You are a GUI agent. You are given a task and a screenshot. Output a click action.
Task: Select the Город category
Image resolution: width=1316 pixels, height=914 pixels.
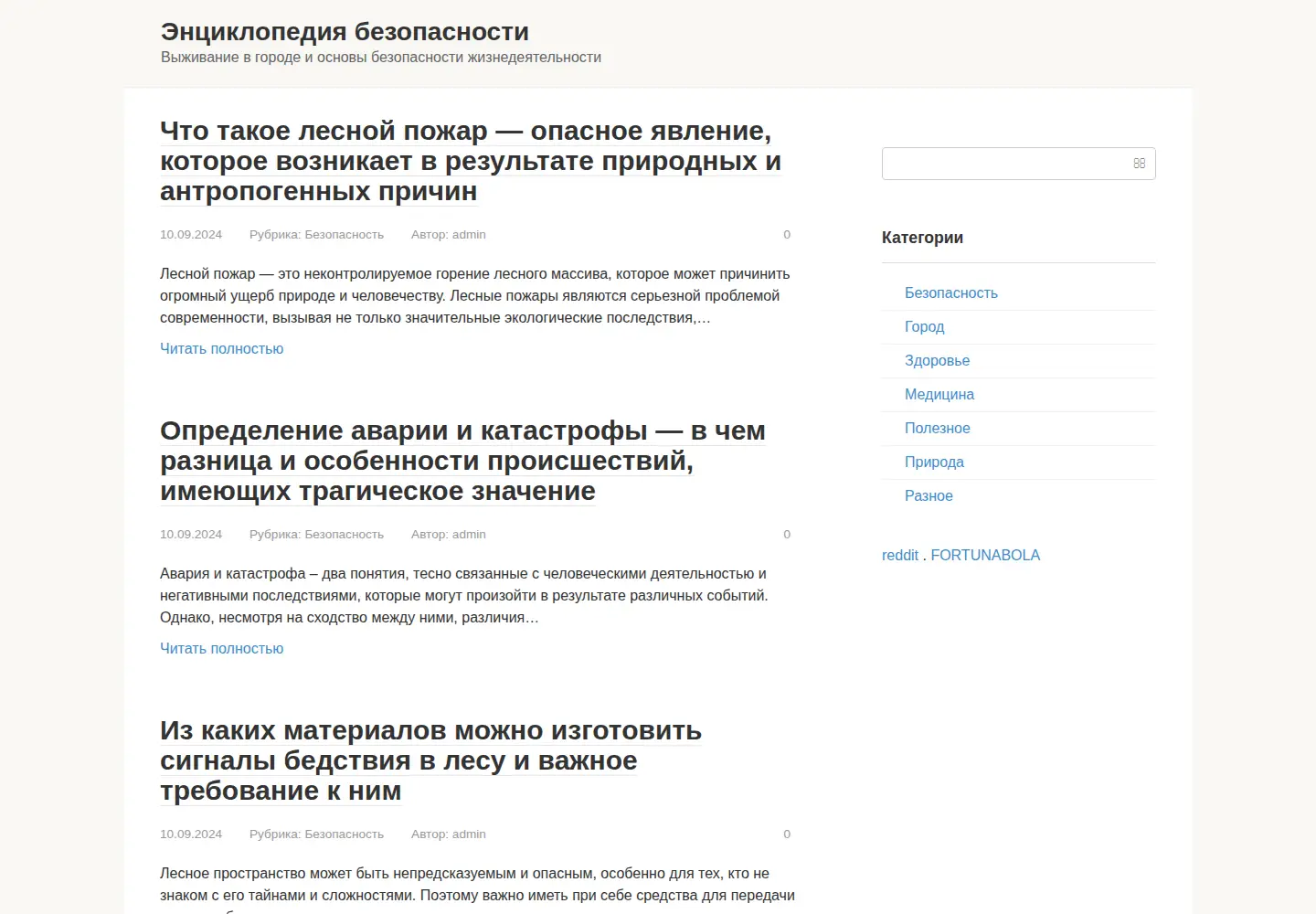pos(925,326)
